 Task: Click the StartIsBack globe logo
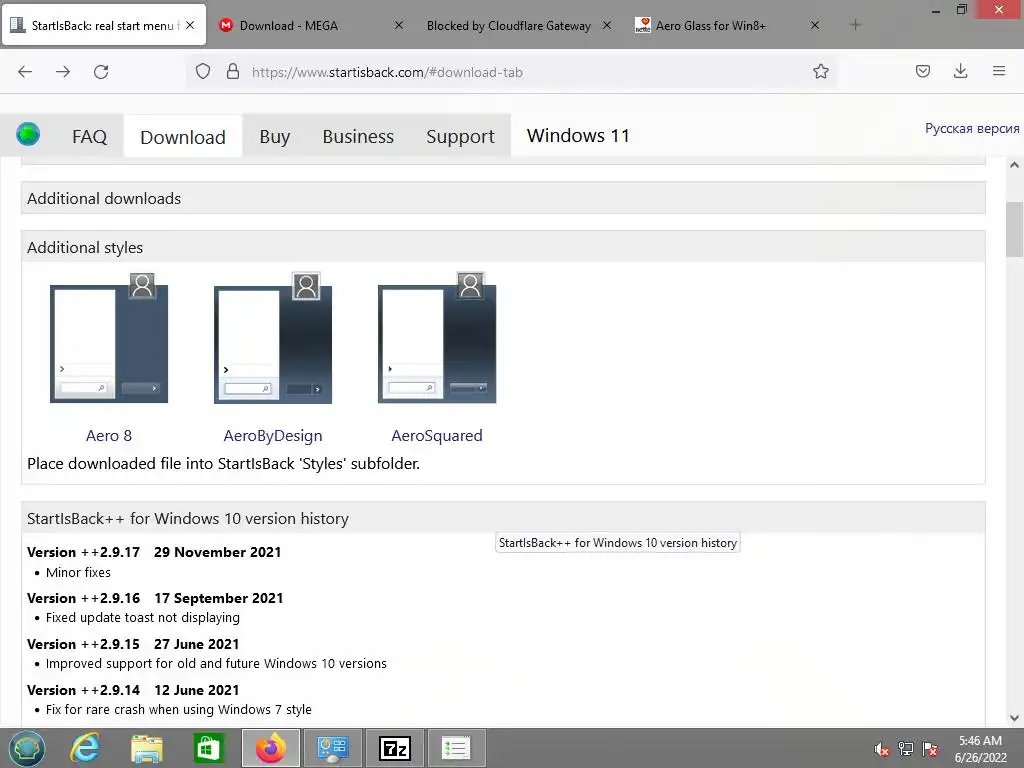28,134
